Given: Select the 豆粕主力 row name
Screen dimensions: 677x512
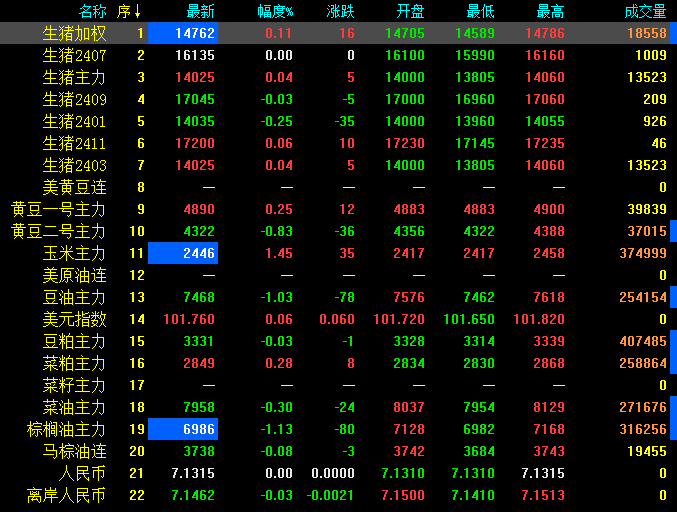Looking at the screenshot, I should (x=74, y=341).
